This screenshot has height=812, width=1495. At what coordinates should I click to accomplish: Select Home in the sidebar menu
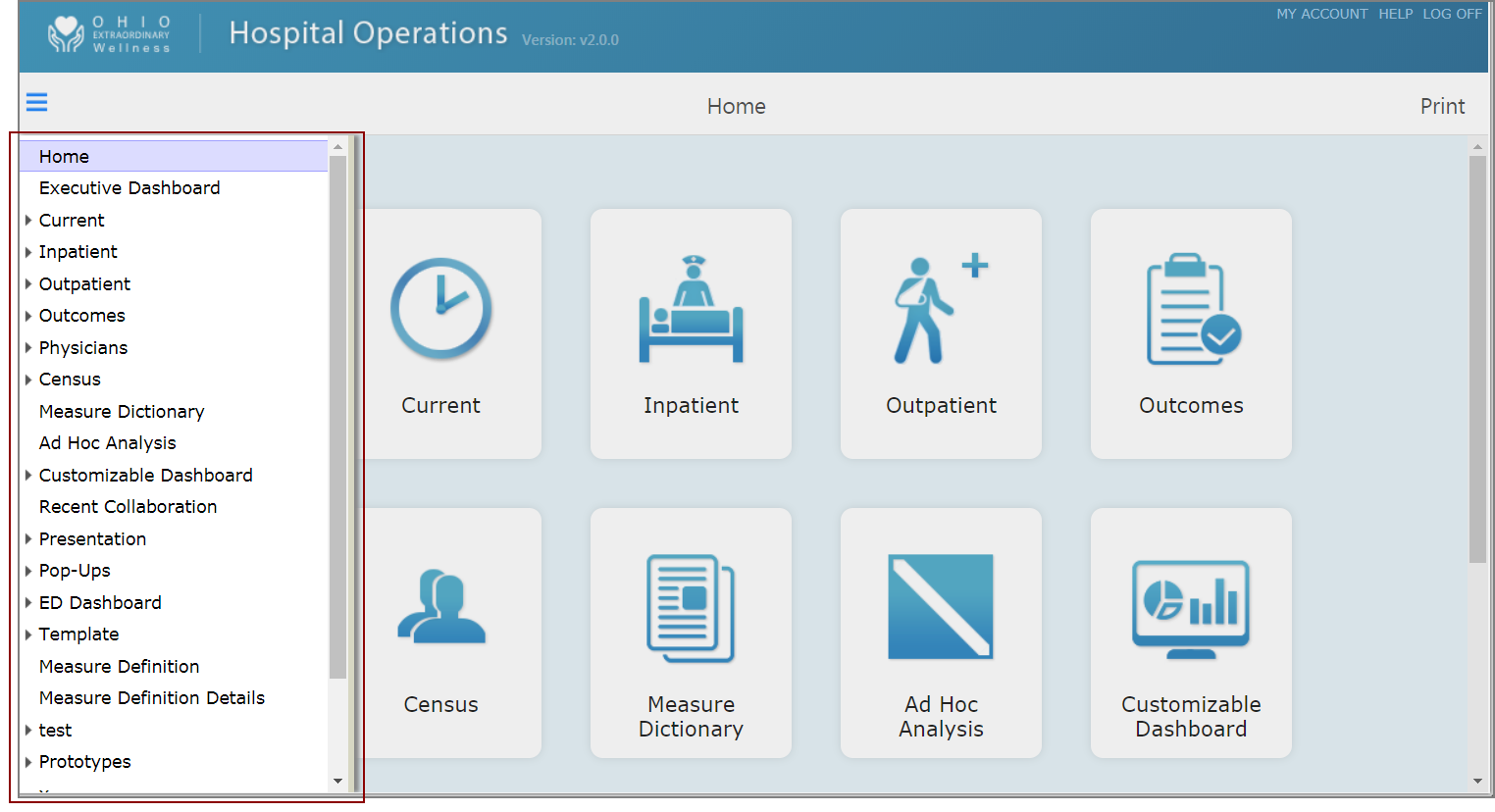[64, 156]
